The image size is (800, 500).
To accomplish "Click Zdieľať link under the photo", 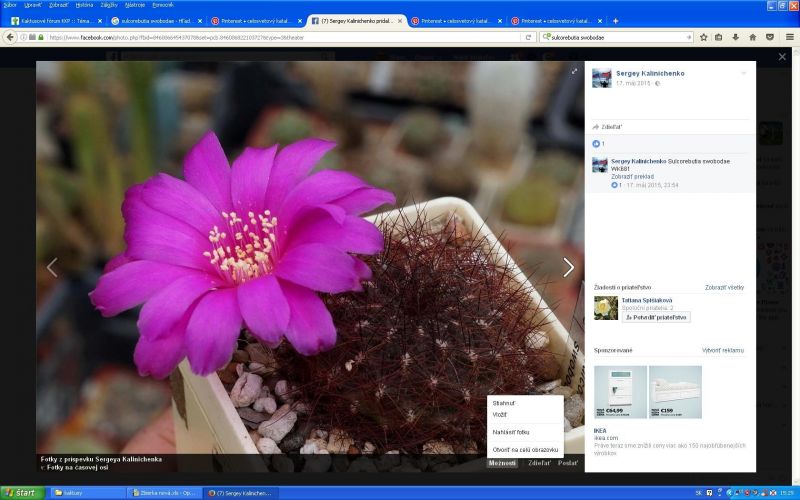I will click(x=540, y=463).
